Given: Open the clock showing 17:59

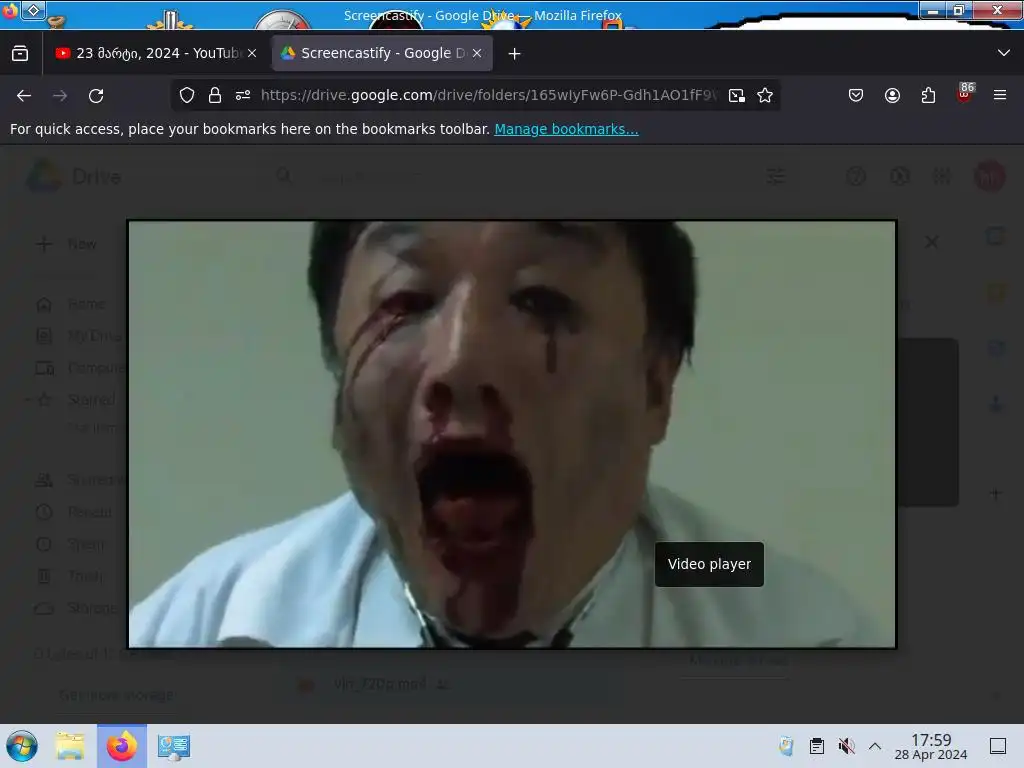Looking at the screenshot, I should coord(931,746).
